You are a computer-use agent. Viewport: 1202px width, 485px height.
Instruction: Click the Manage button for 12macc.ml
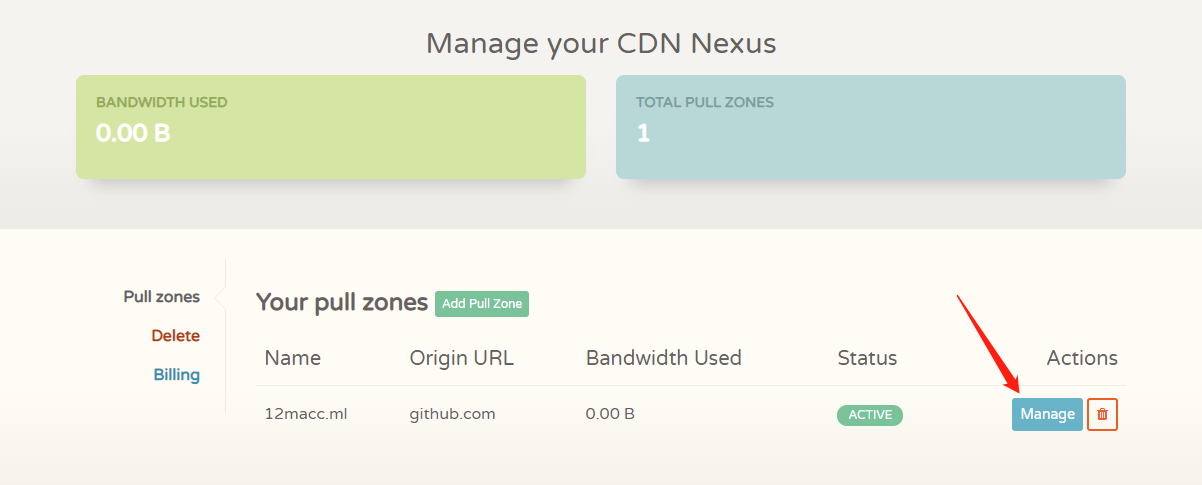pyautogui.click(x=1047, y=414)
